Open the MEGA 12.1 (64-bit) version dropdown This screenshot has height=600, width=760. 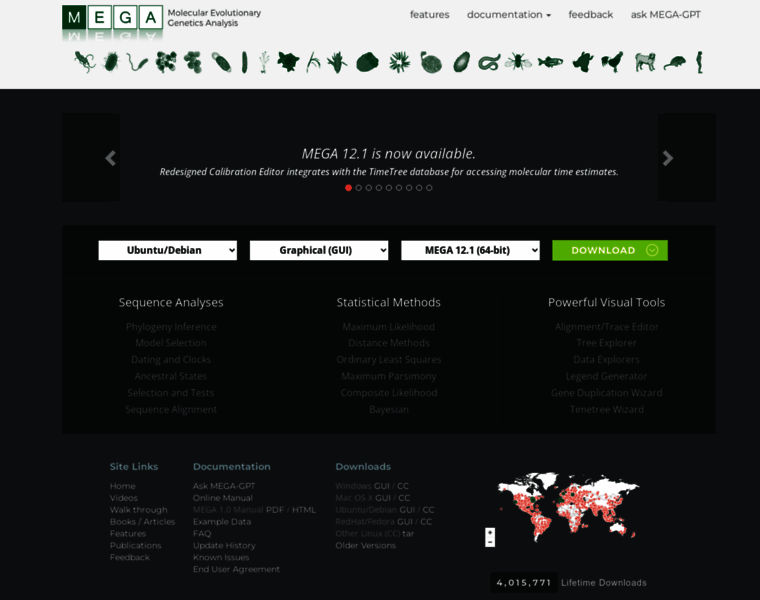coord(470,250)
